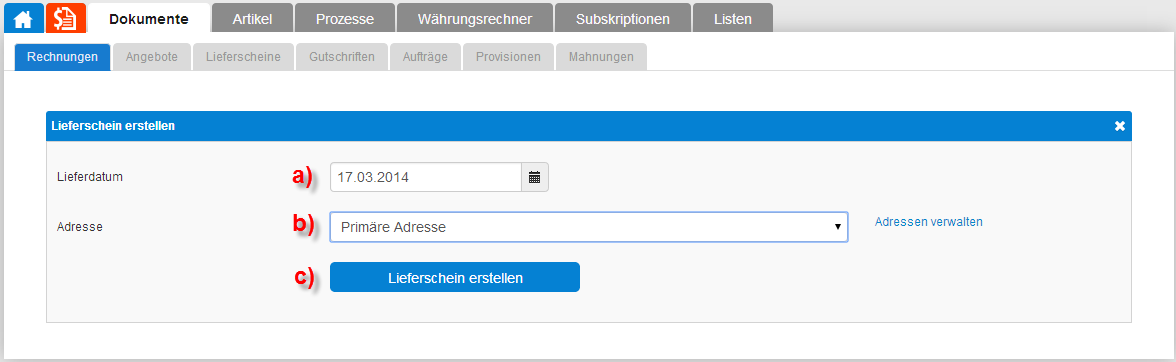Select the Rechnungen sub-tab
Viewport: 1176px width, 362px height.
pyautogui.click(x=62, y=57)
